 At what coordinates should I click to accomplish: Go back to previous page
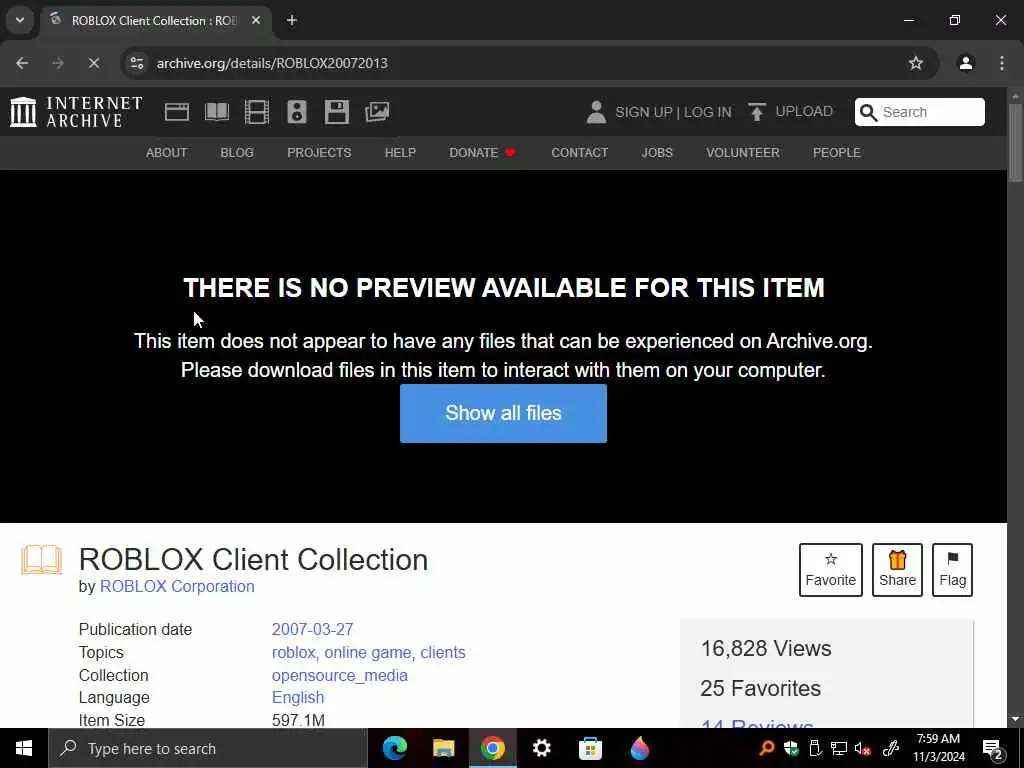point(22,63)
